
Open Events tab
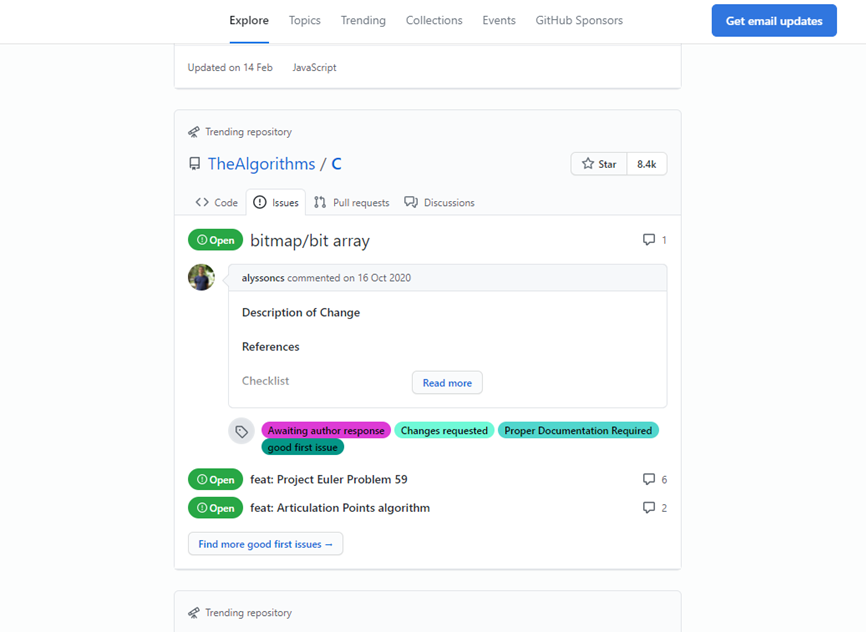coord(499,20)
